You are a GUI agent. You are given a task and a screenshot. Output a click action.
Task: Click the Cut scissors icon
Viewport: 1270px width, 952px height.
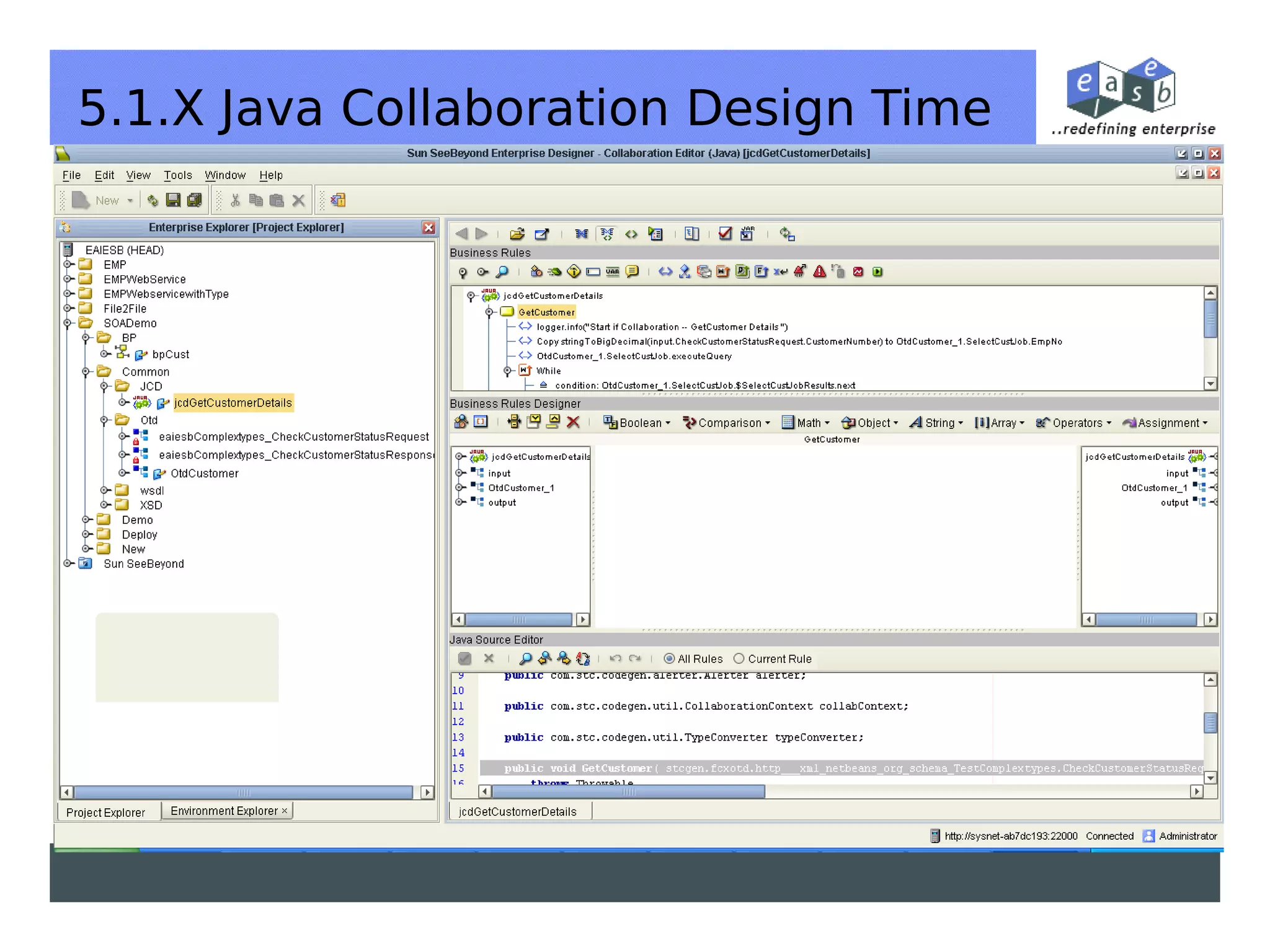pos(235,200)
